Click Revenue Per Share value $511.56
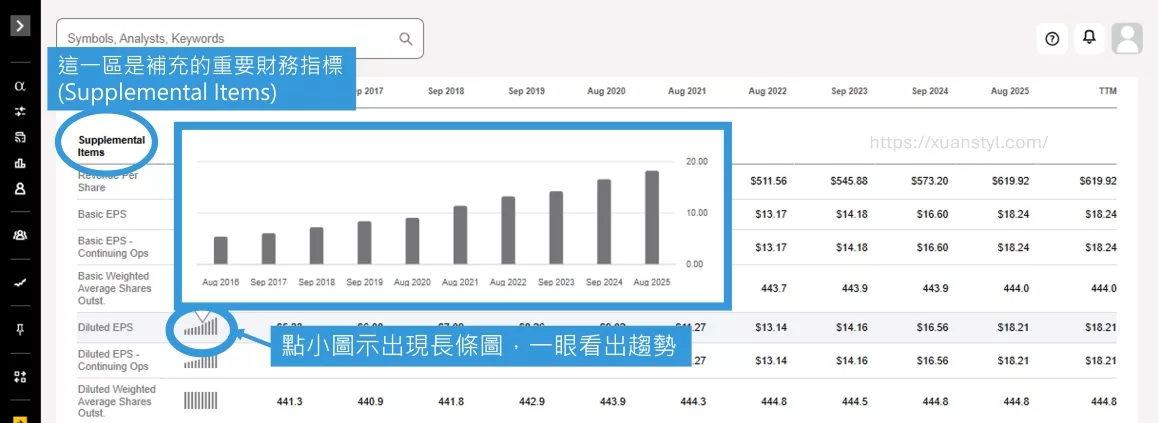 click(x=768, y=180)
